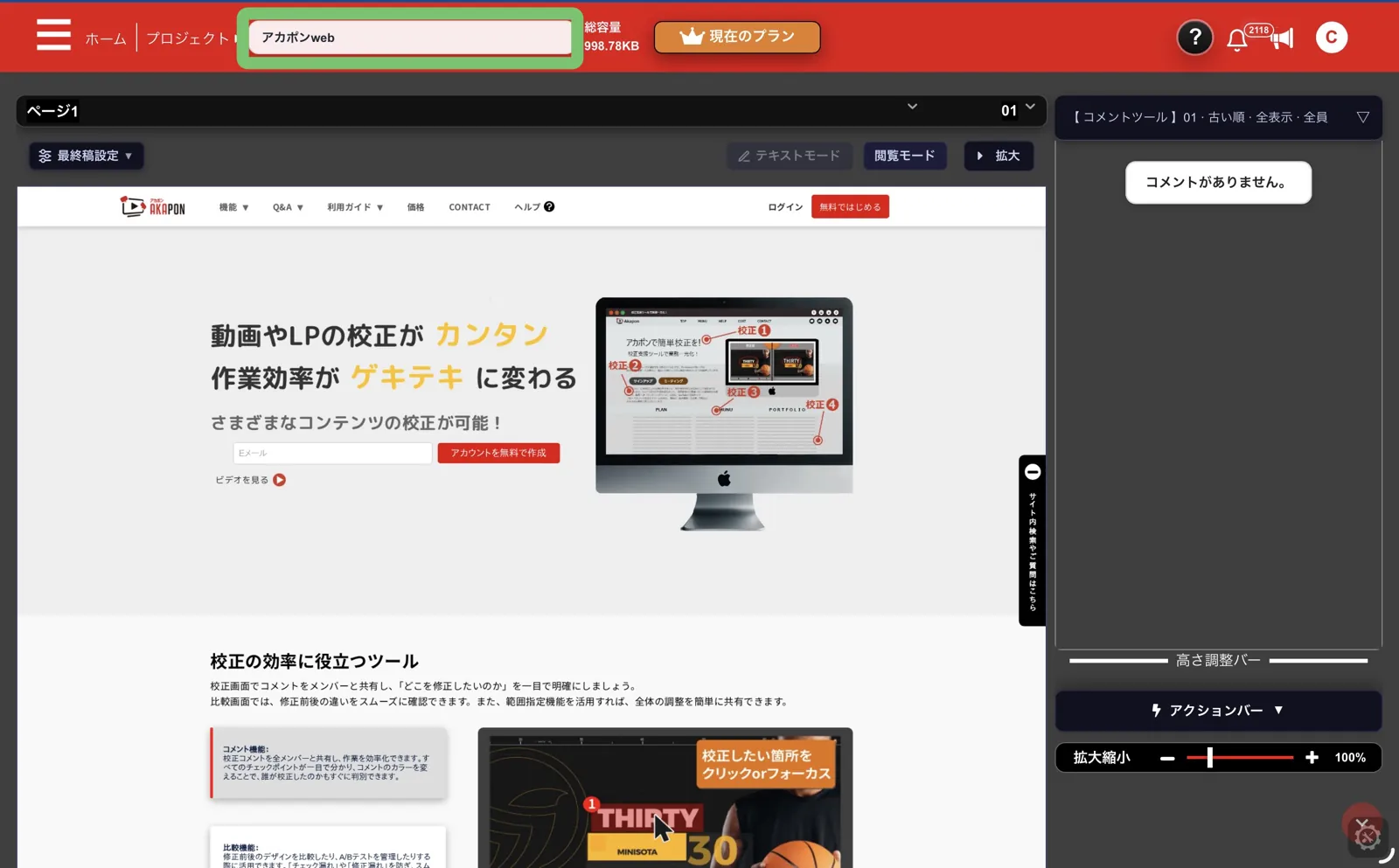1399x868 pixels.
Task: Click the ビデオを見る play icon
Action: click(x=279, y=480)
